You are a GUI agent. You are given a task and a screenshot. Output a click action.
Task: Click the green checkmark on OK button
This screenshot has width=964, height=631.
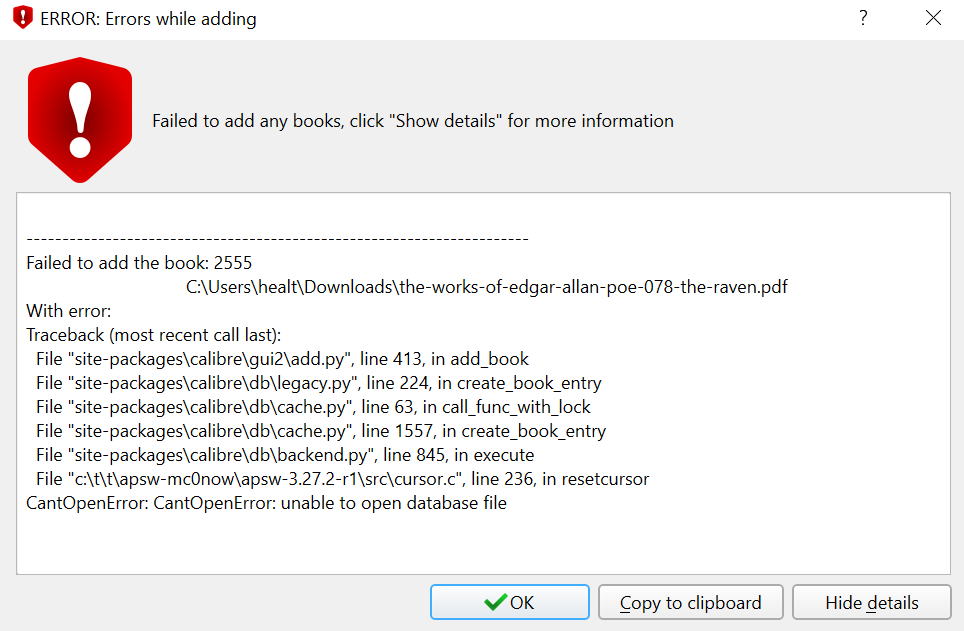[494, 603]
